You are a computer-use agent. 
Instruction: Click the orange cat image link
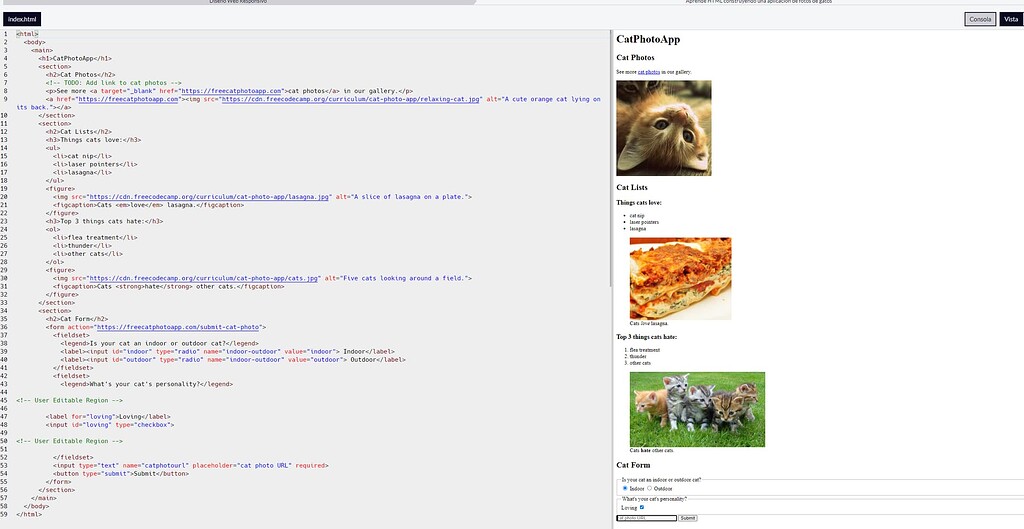coord(664,128)
